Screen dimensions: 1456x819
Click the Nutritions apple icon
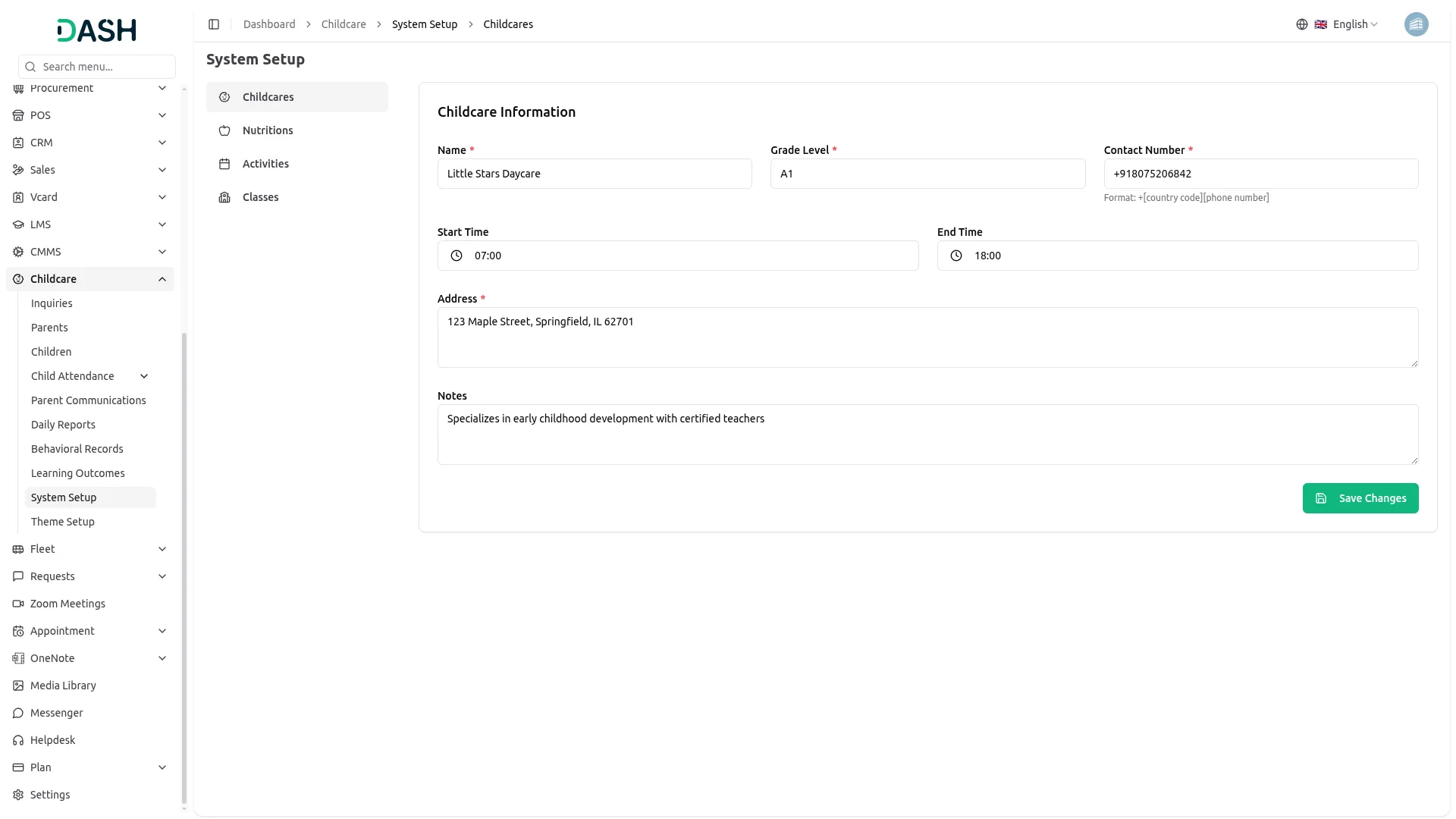[224, 130]
